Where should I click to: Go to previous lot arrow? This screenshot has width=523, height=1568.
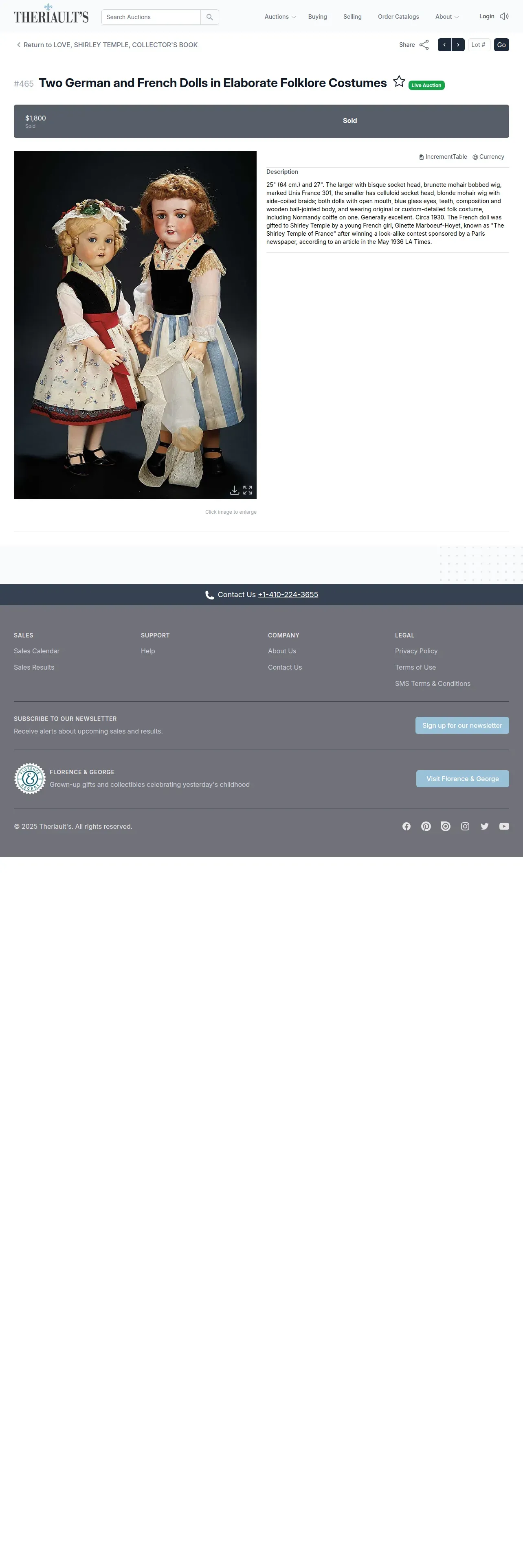click(x=444, y=45)
